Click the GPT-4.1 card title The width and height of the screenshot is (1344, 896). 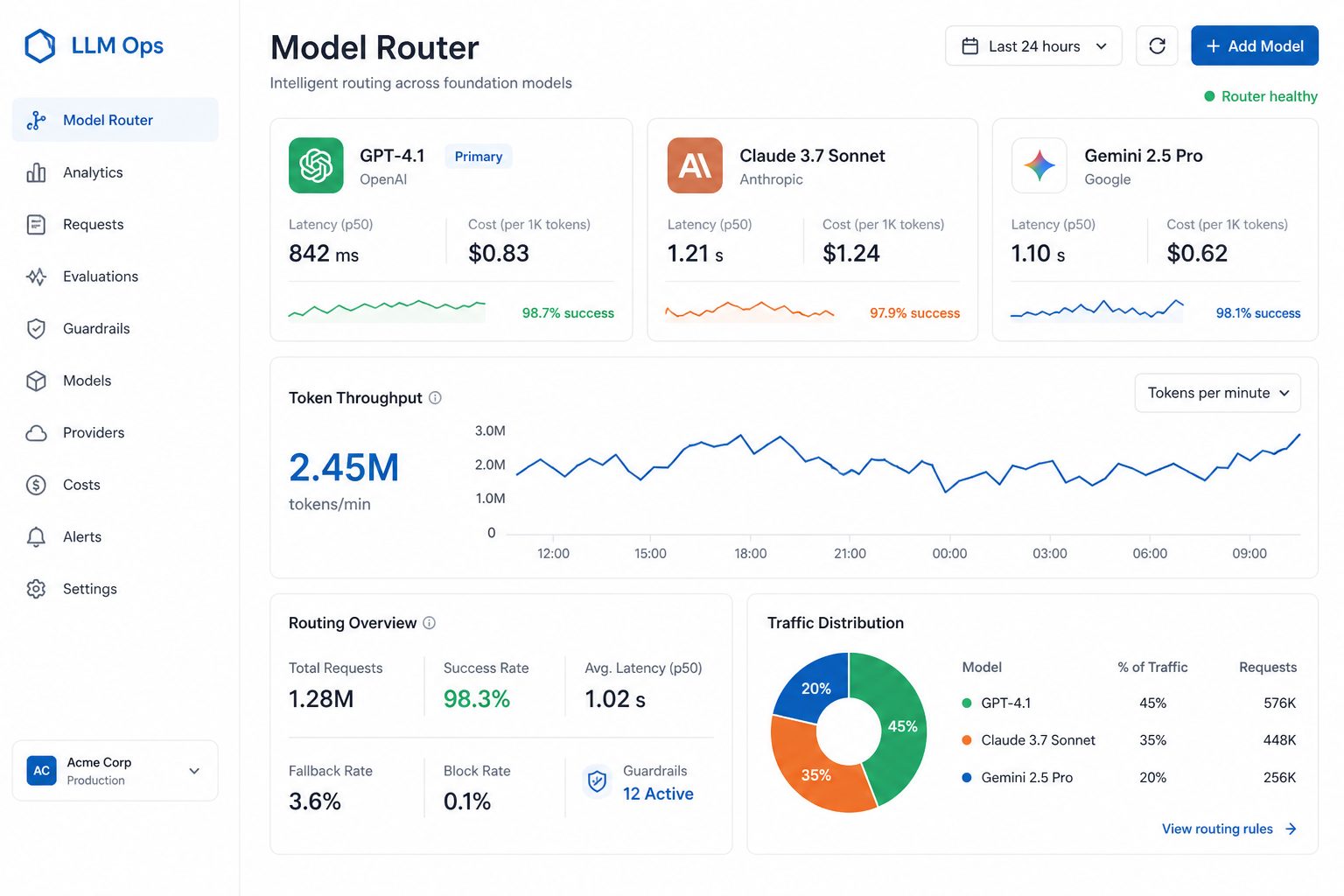[392, 156]
